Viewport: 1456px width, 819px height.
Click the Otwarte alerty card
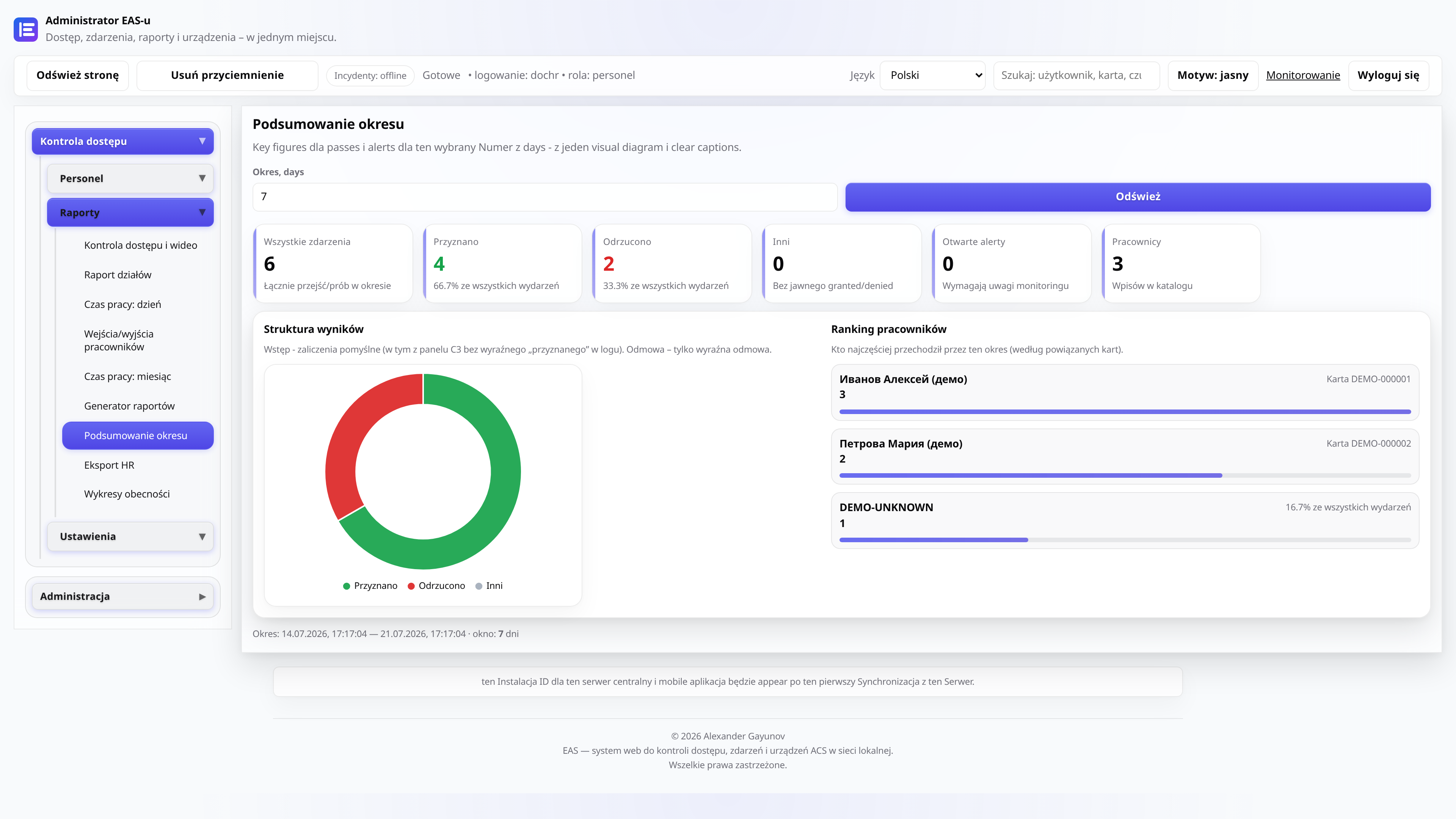pyautogui.click(x=1011, y=264)
